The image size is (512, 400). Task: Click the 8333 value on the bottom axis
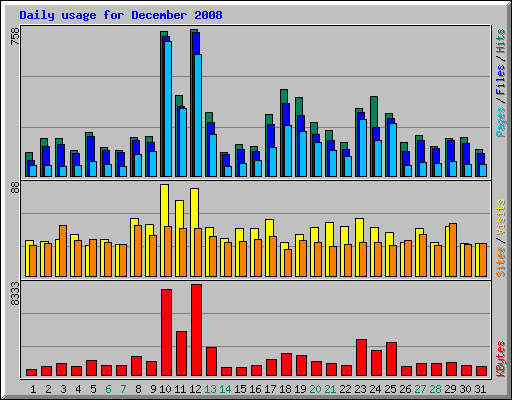click(15, 294)
